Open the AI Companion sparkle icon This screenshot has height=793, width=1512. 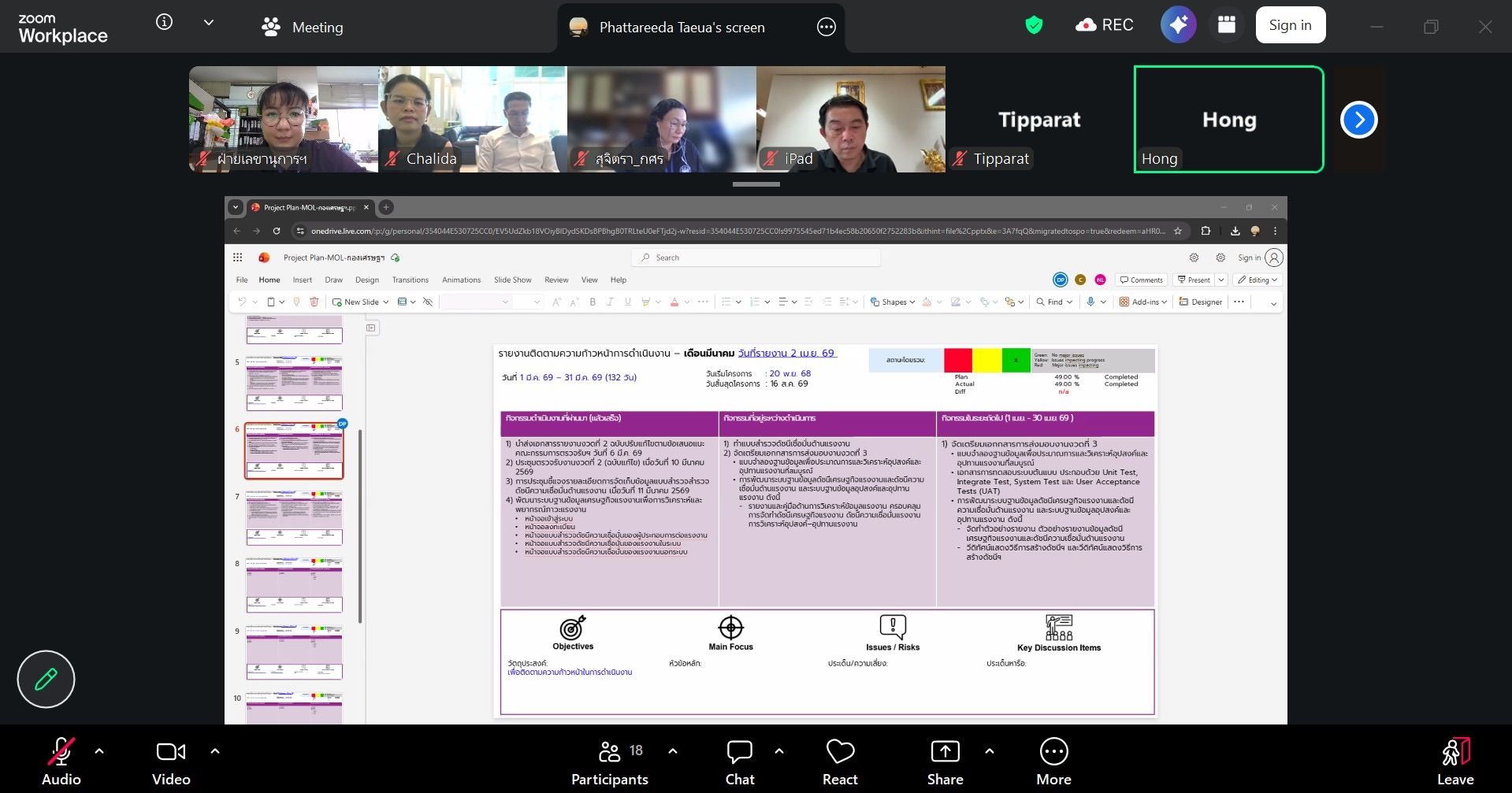(1178, 25)
